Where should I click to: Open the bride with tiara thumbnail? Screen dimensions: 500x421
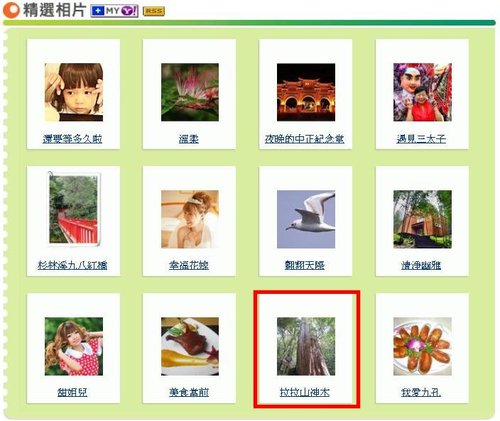[x=190, y=219]
